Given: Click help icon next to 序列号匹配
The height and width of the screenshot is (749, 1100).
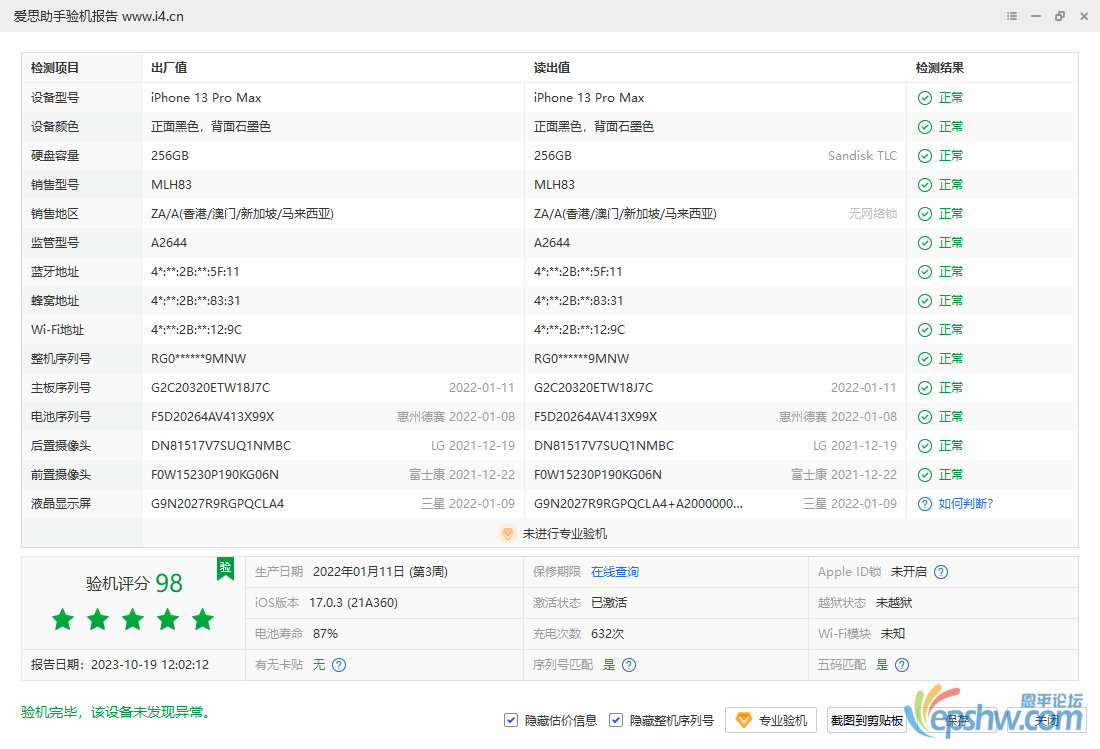Looking at the screenshot, I should click(x=629, y=665).
